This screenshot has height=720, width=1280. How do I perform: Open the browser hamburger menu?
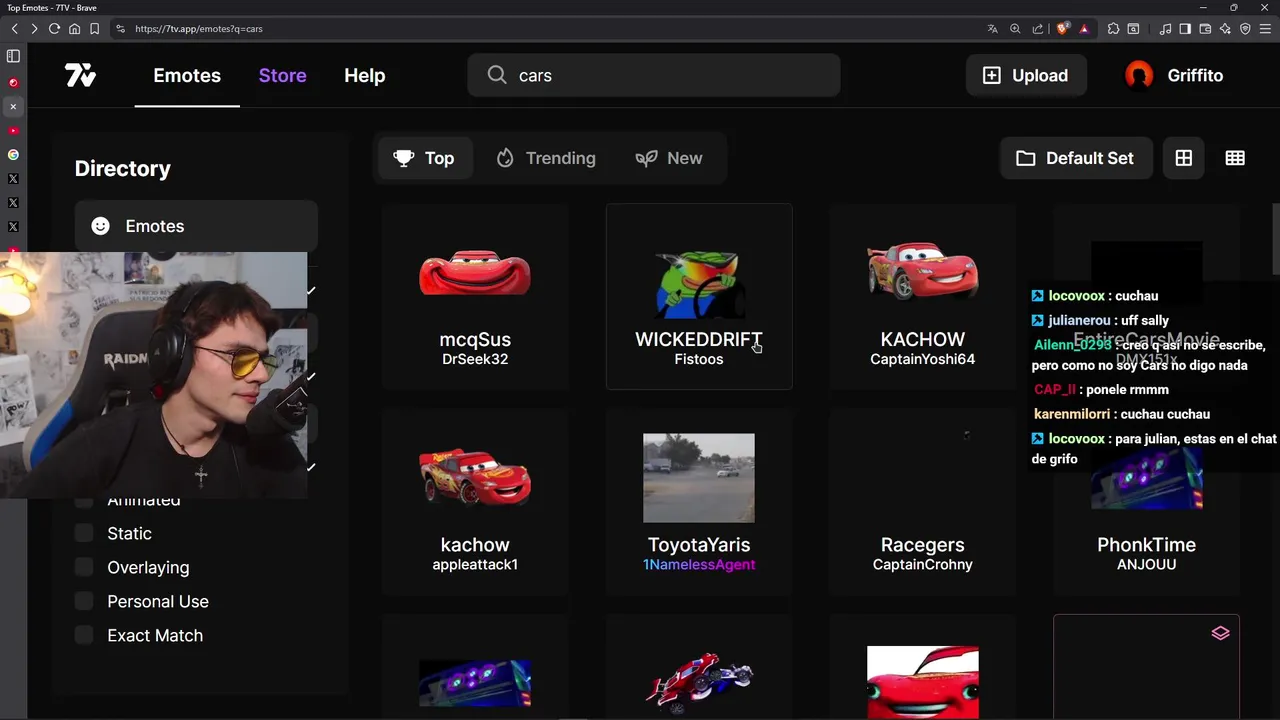tap(1266, 29)
